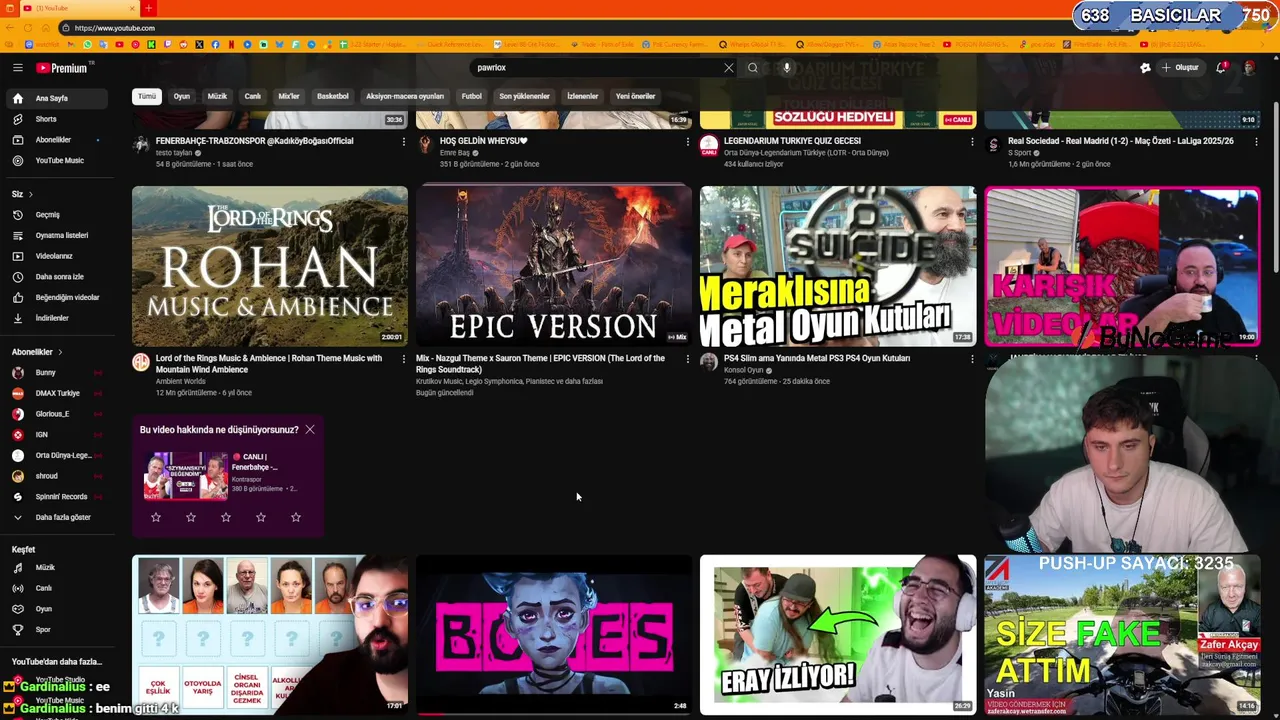Rate survey video three stars
This screenshot has height=720, width=1280.
[x=226, y=517]
